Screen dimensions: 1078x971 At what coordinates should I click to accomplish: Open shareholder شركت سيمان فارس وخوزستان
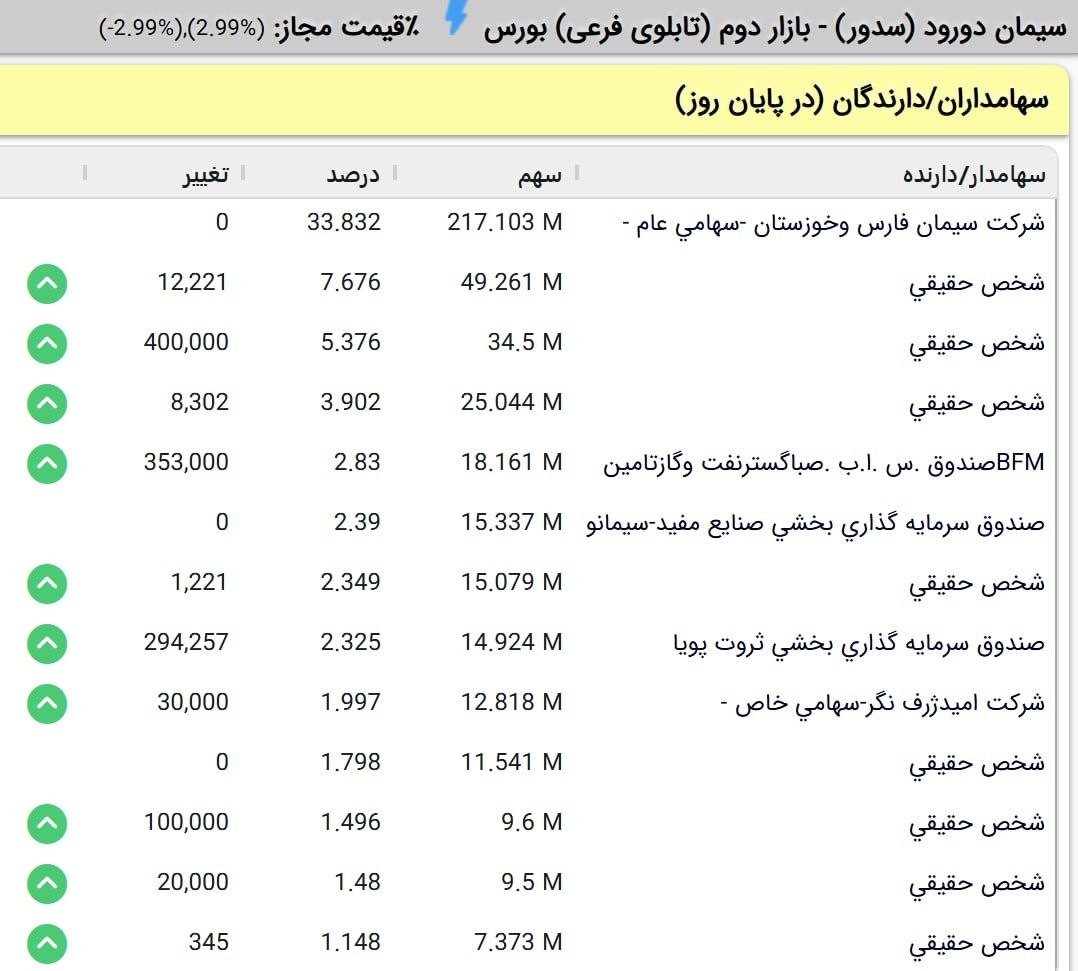click(833, 223)
